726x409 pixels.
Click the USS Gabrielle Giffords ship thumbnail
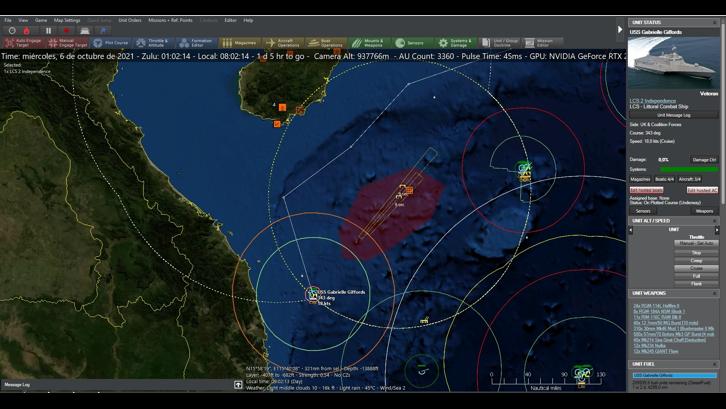click(x=673, y=63)
